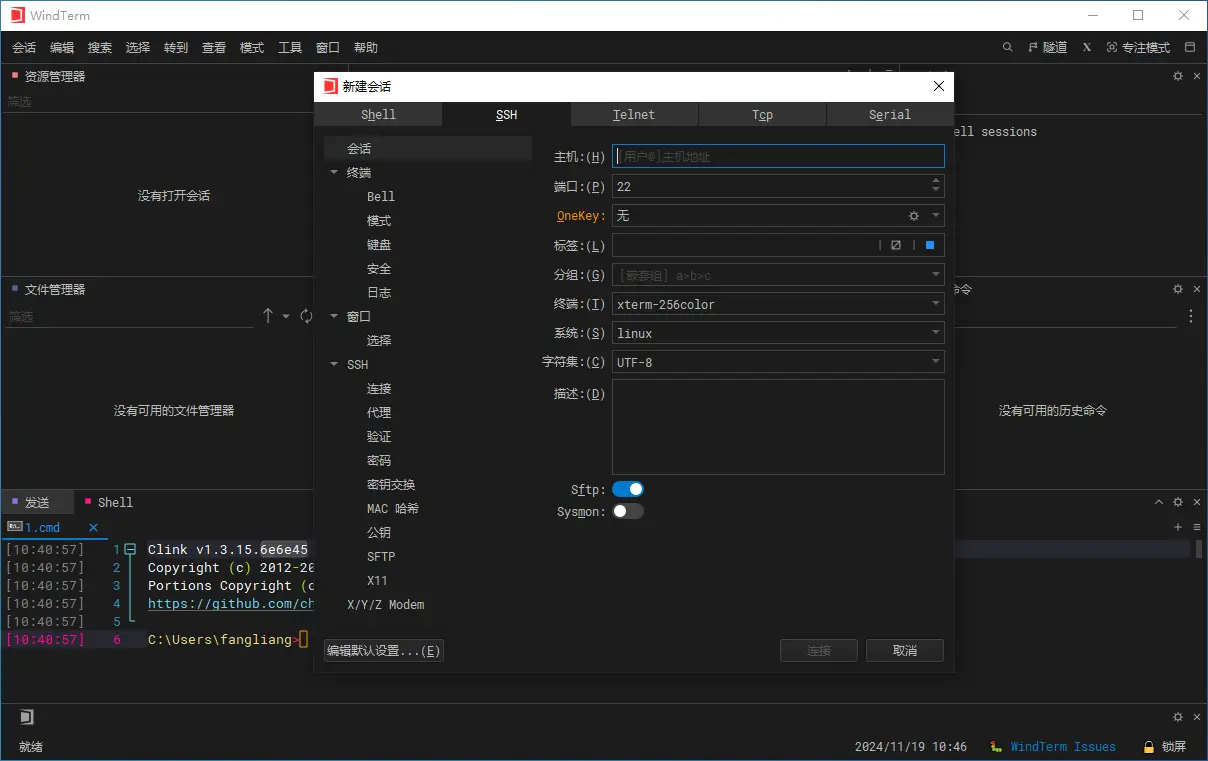Open the 会话 menu
The image size is (1208, 761).
(x=24, y=48)
